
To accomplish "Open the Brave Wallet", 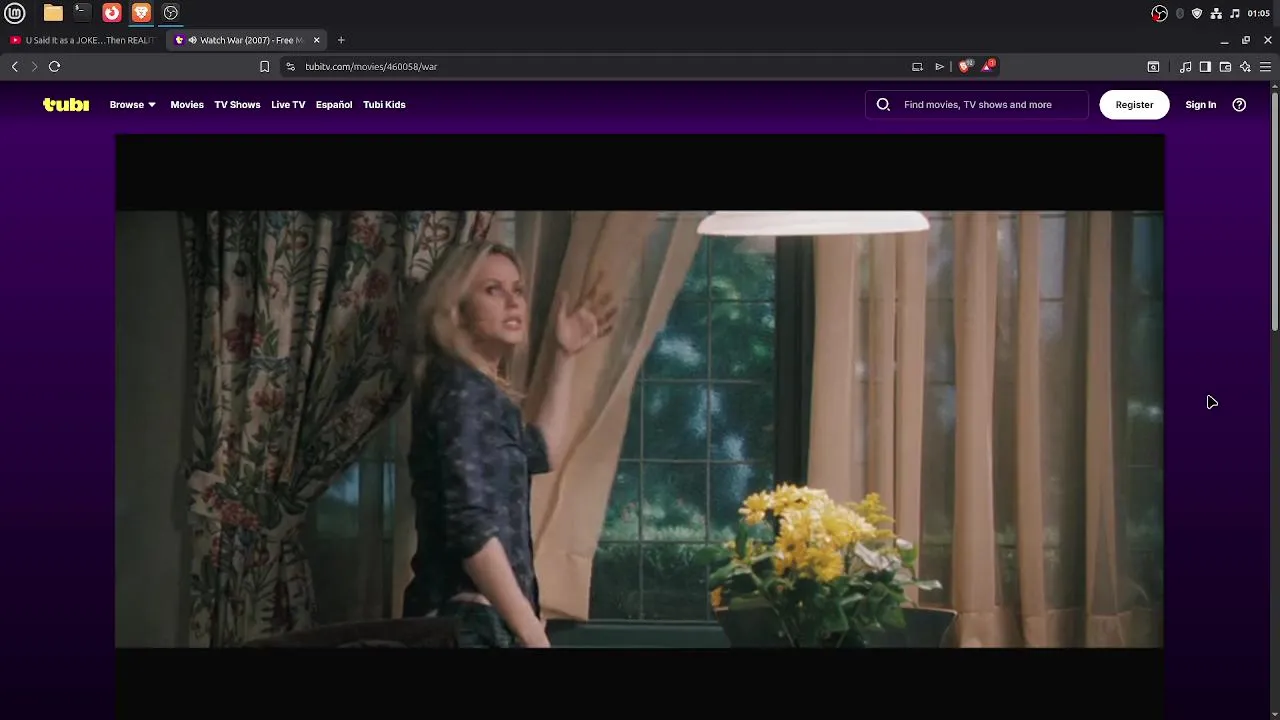I will [x=1225, y=66].
